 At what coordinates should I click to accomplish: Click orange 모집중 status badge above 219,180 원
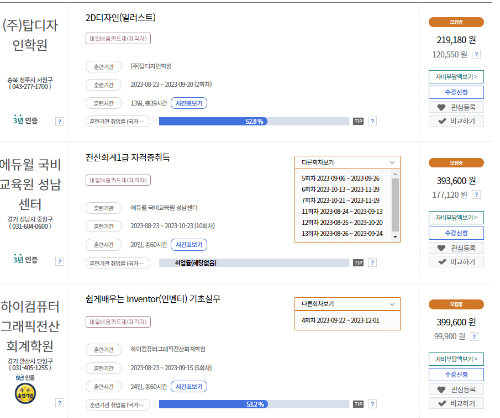pos(456,22)
